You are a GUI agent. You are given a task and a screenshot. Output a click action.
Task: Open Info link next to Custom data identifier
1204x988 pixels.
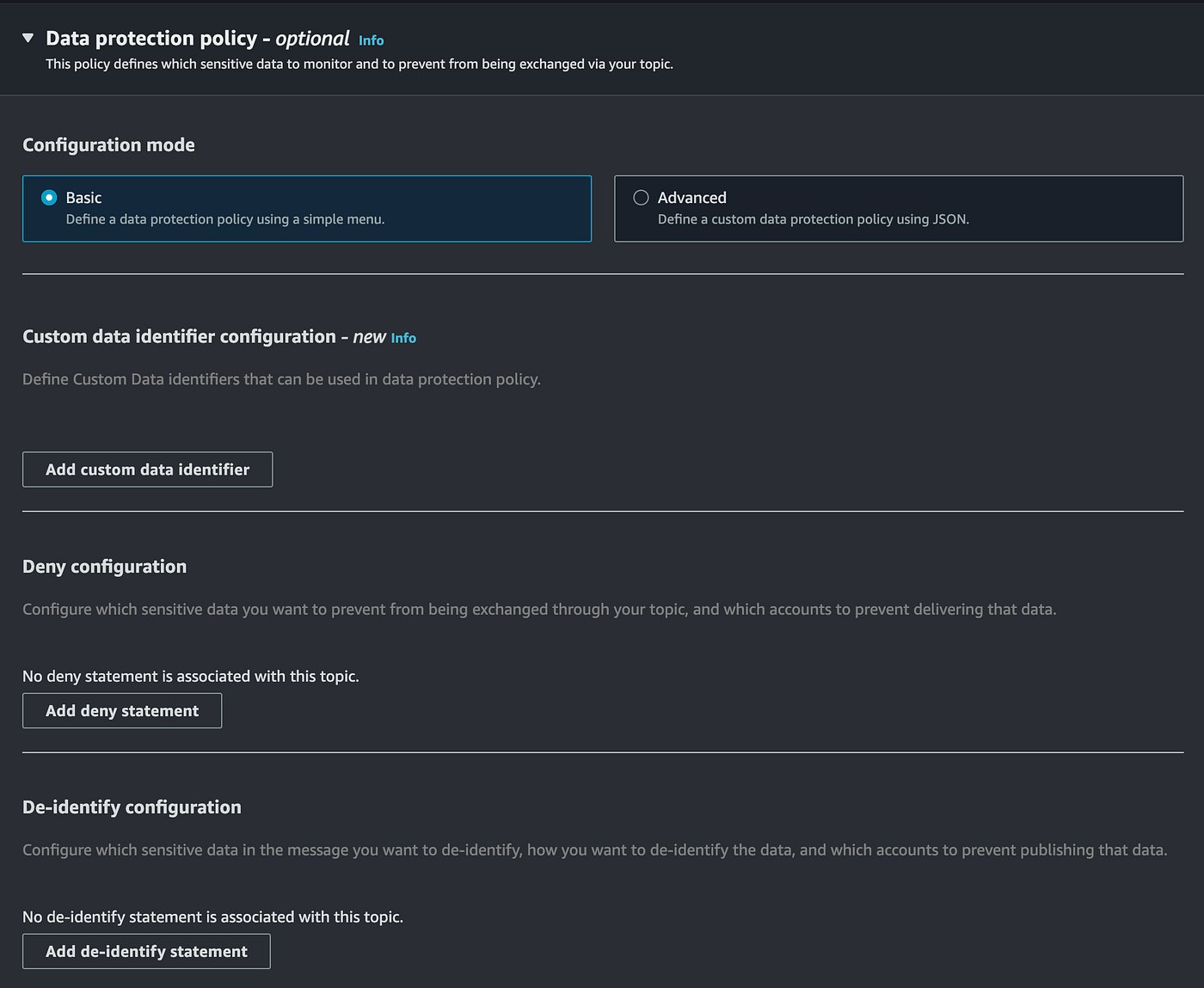[403, 338]
